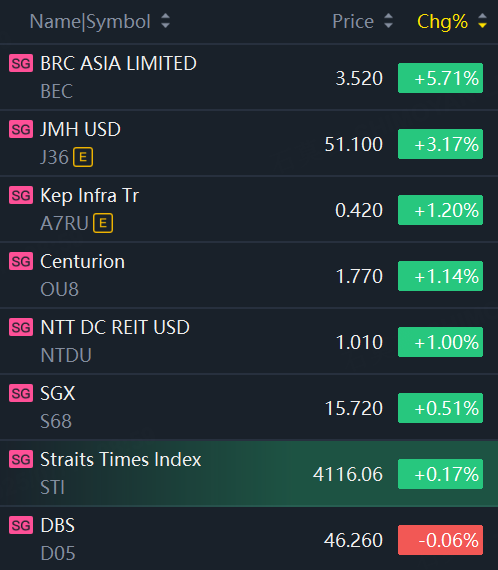
Task: Click the E badge beside J36
Action: (83, 157)
